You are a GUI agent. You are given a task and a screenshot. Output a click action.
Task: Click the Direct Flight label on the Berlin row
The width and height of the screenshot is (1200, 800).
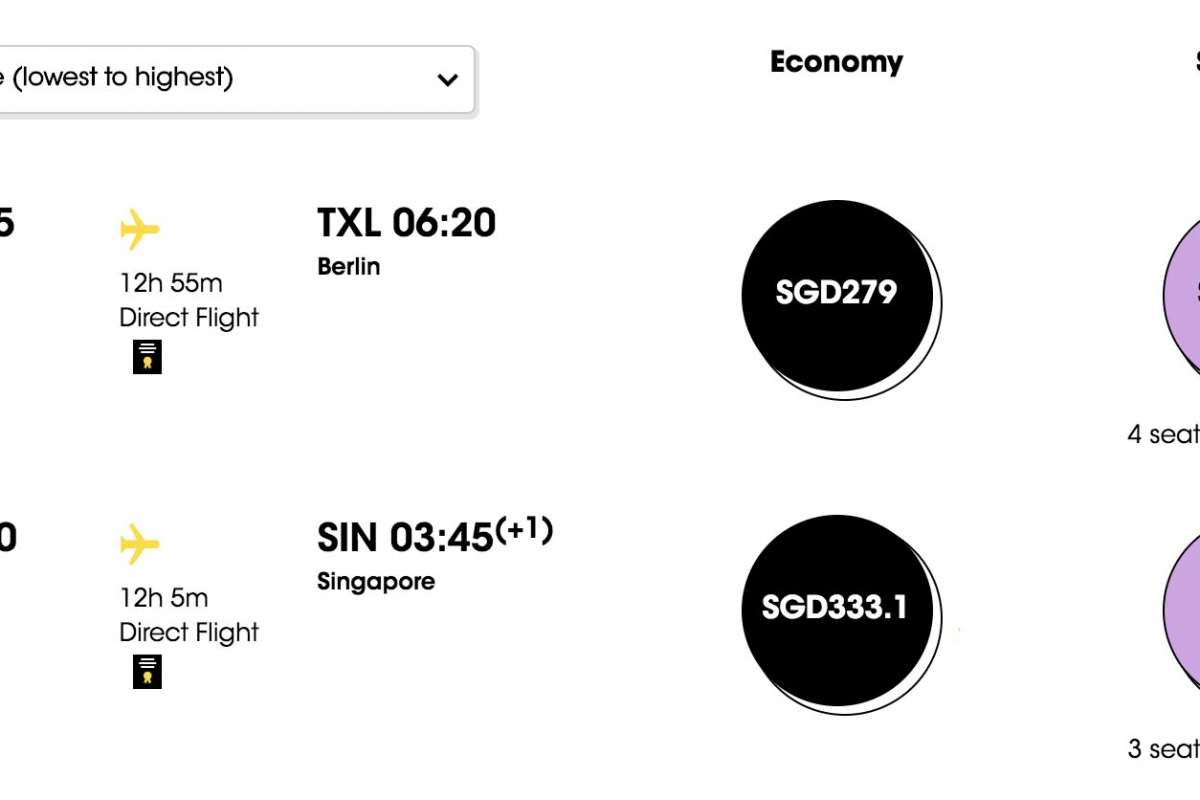click(x=189, y=318)
